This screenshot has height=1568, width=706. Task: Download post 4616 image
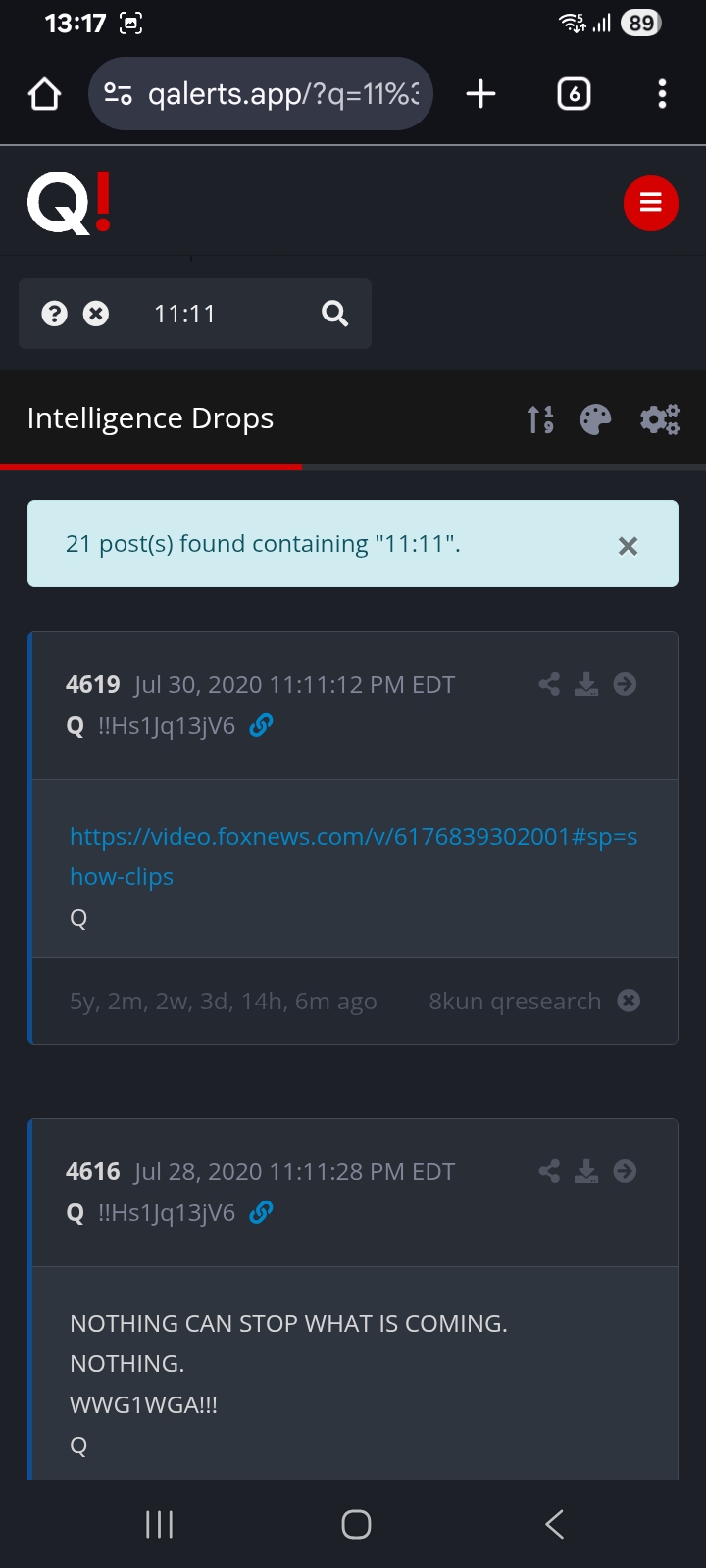(586, 1171)
